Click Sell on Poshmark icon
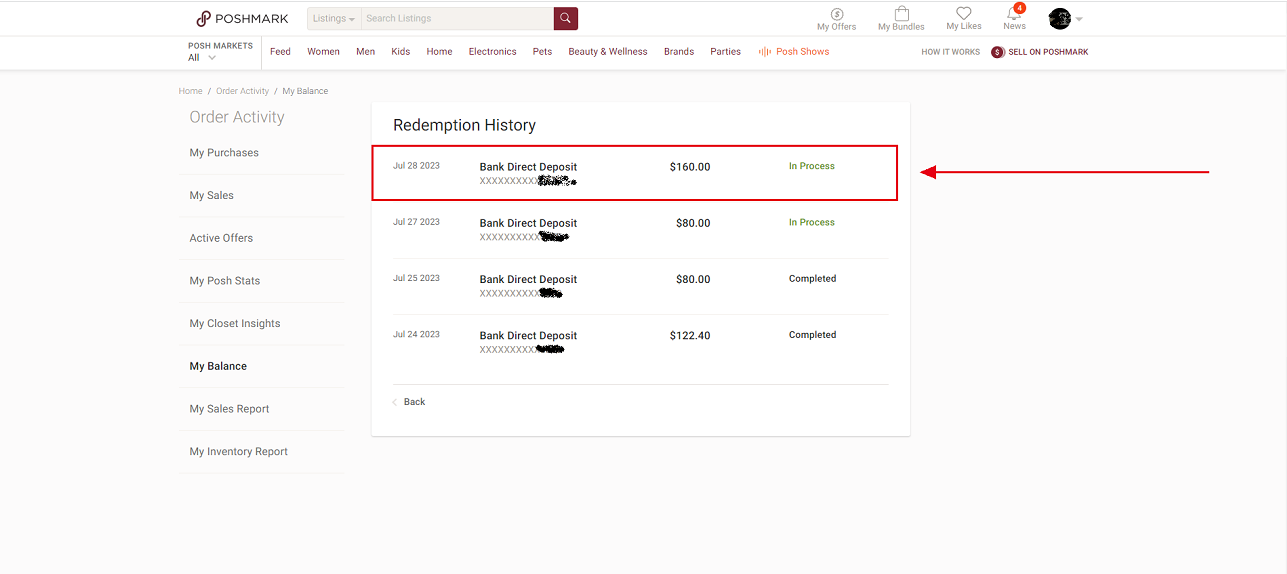Image resolution: width=1287 pixels, height=574 pixels. (x=997, y=52)
